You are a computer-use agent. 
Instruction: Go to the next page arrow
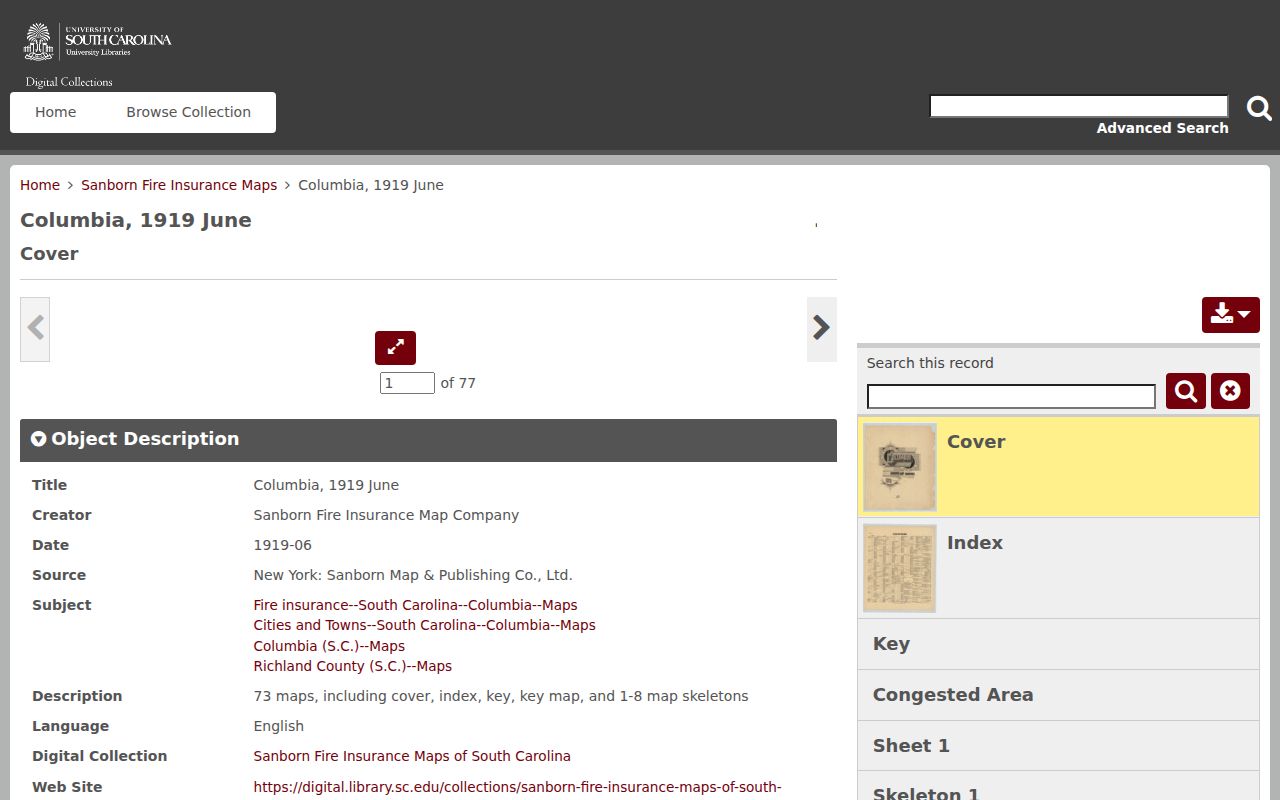point(822,329)
